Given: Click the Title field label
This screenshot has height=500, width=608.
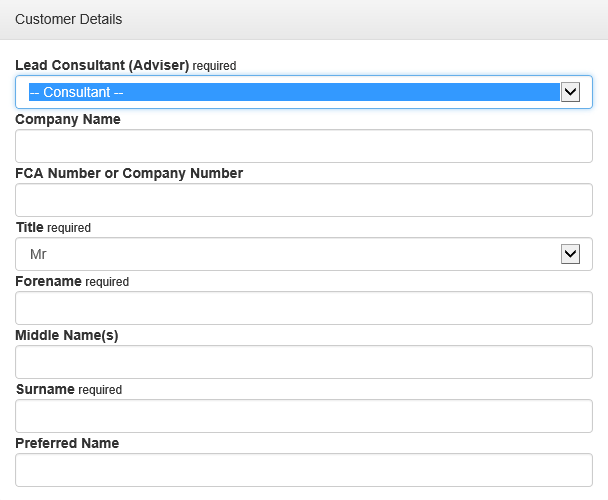Looking at the screenshot, I should coord(30,227).
